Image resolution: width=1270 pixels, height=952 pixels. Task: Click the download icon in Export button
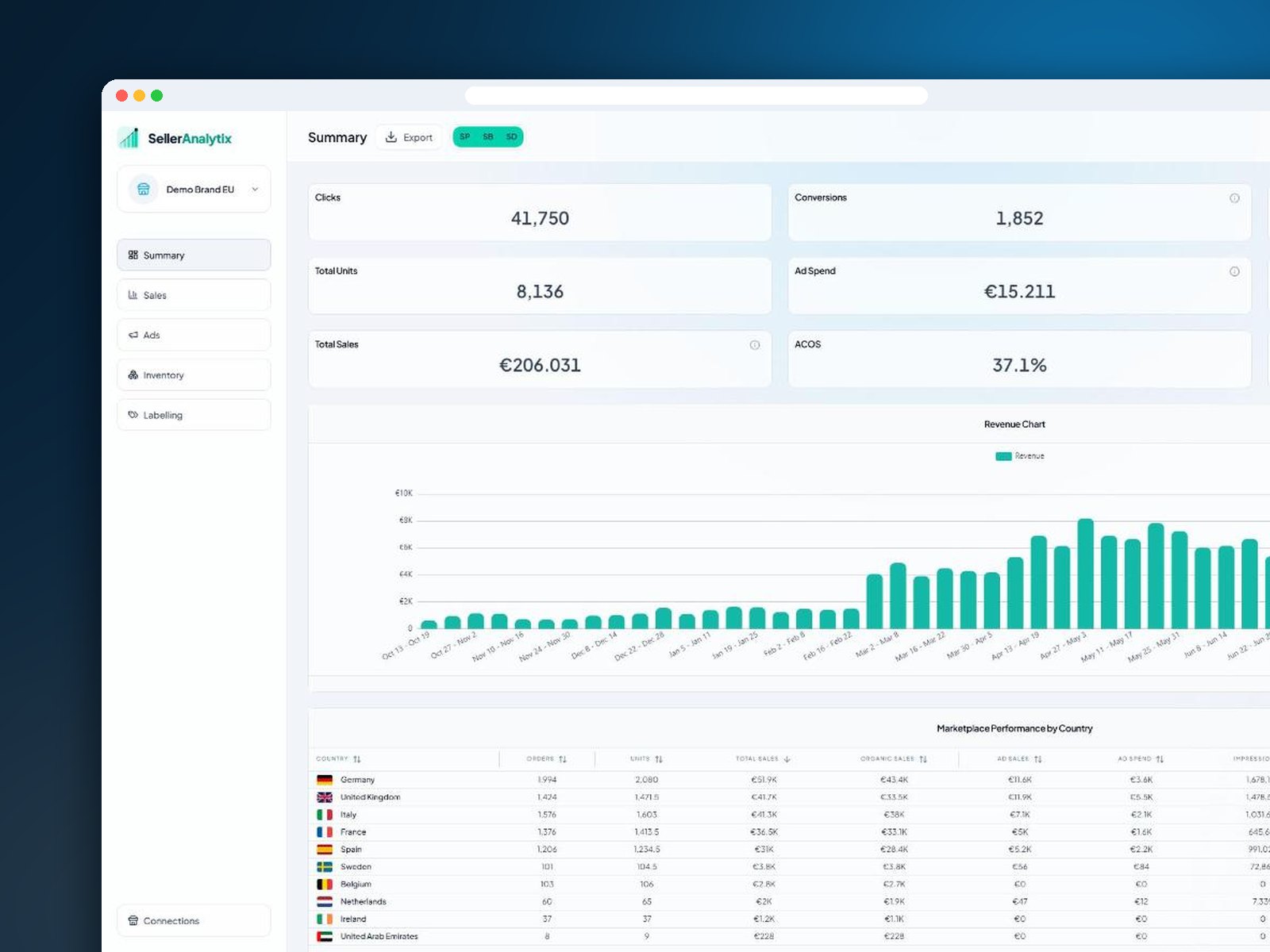pos(391,137)
